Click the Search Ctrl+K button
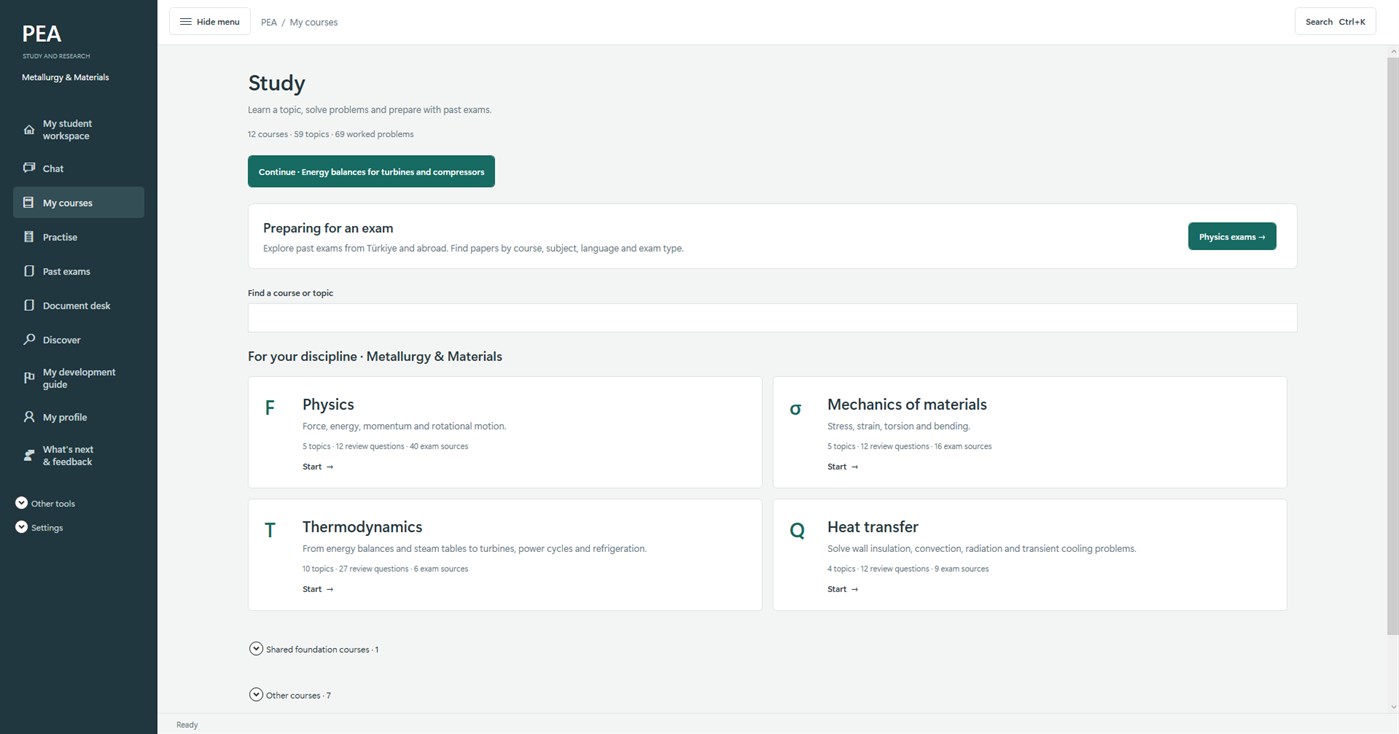Screen dimensions: 1399x734 pyautogui.click(x=1335, y=21)
